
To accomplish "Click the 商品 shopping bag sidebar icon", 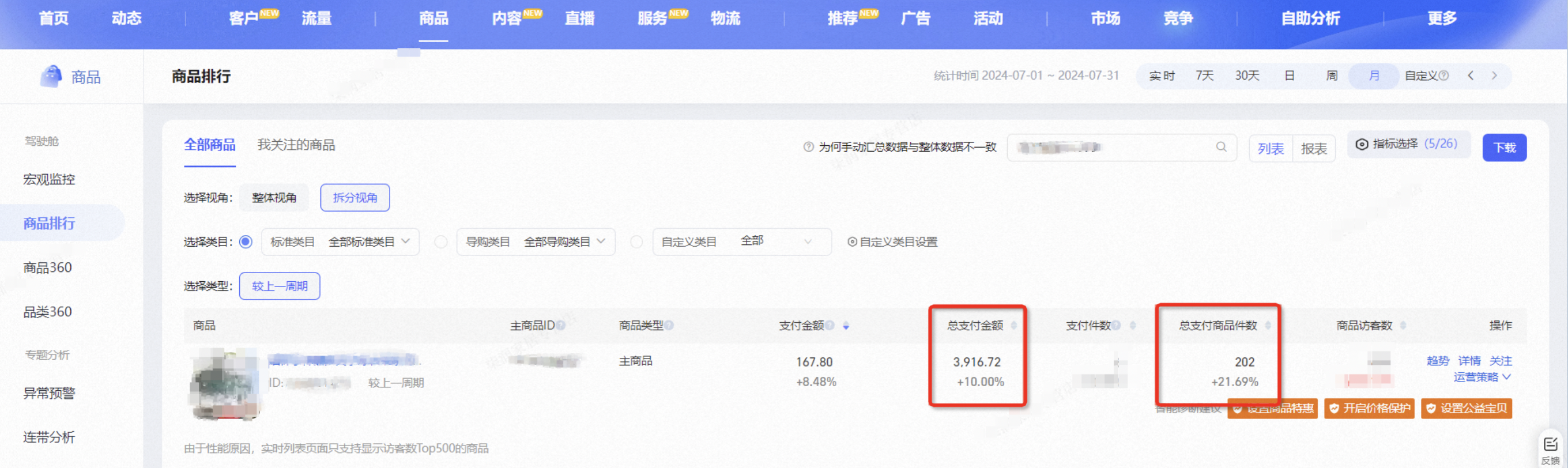I will (x=51, y=77).
